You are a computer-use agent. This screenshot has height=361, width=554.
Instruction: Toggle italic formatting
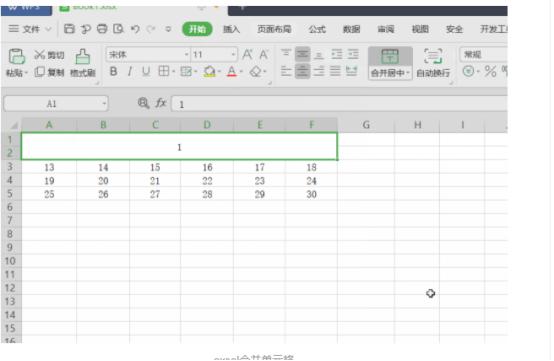pyautogui.click(x=130, y=72)
